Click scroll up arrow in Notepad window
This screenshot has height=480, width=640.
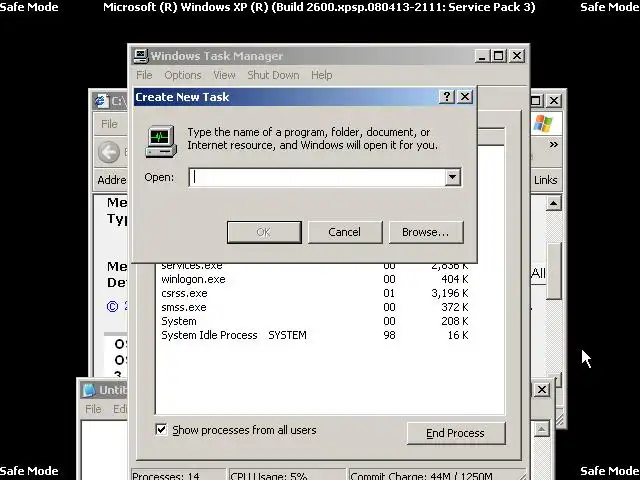(541, 429)
